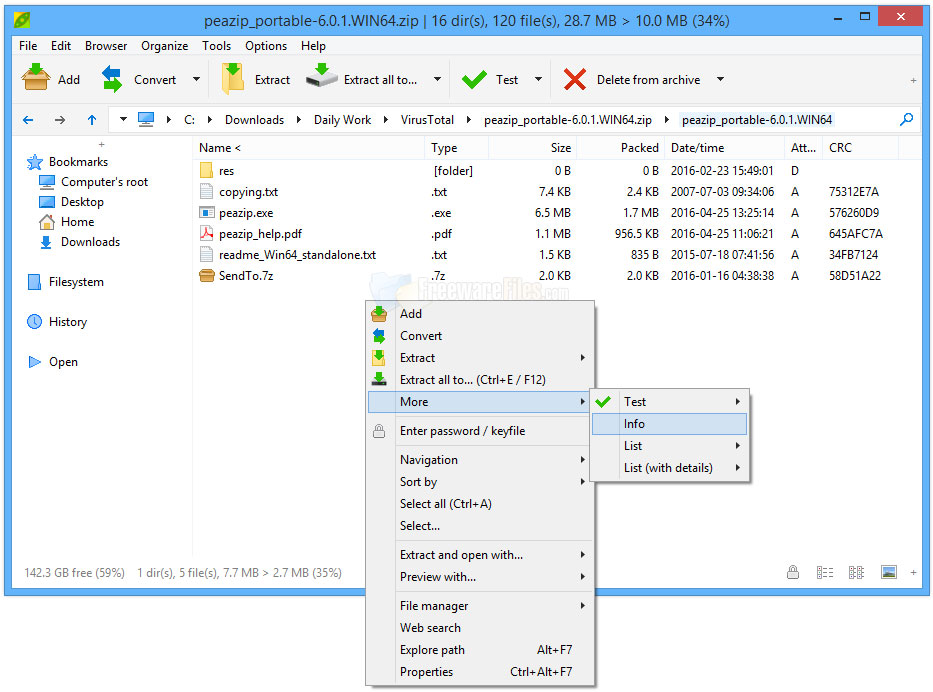This screenshot has width=933, height=692.
Task: Switch to image thumbnail view in status bar
Action: (889, 572)
